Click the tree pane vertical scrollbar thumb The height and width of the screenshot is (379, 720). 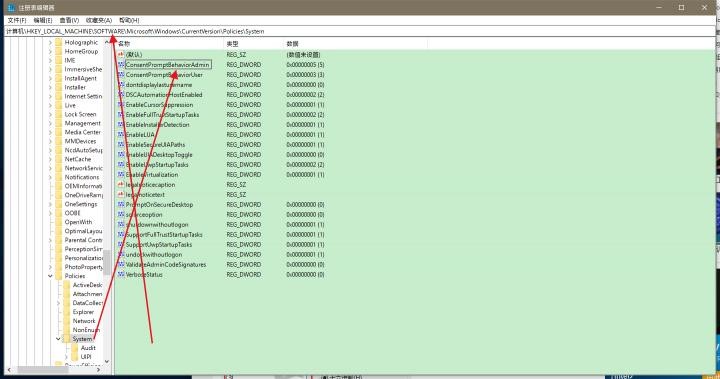(x=107, y=262)
